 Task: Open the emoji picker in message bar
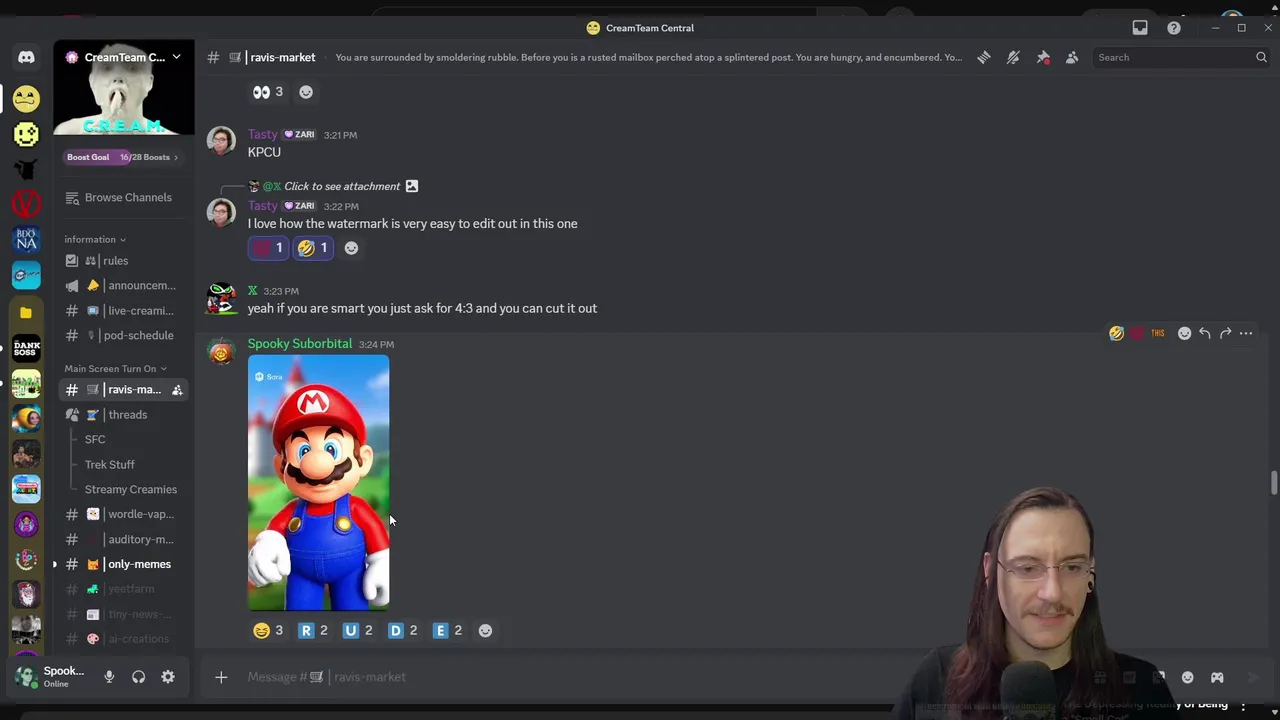pyautogui.click(x=1187, y=677)
